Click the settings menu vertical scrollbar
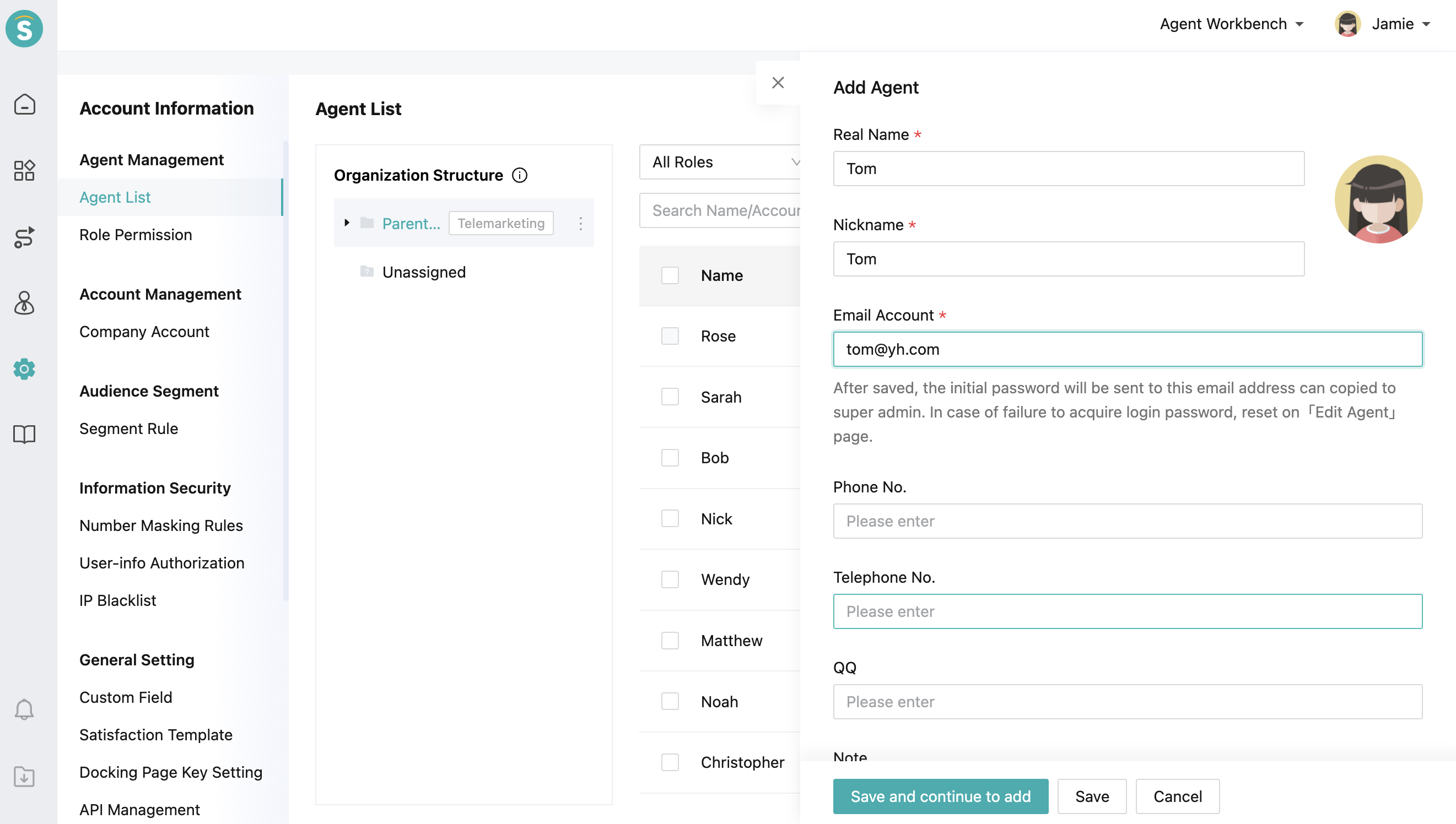Screen dimensions: 1456x824 (x=285, y=371)
